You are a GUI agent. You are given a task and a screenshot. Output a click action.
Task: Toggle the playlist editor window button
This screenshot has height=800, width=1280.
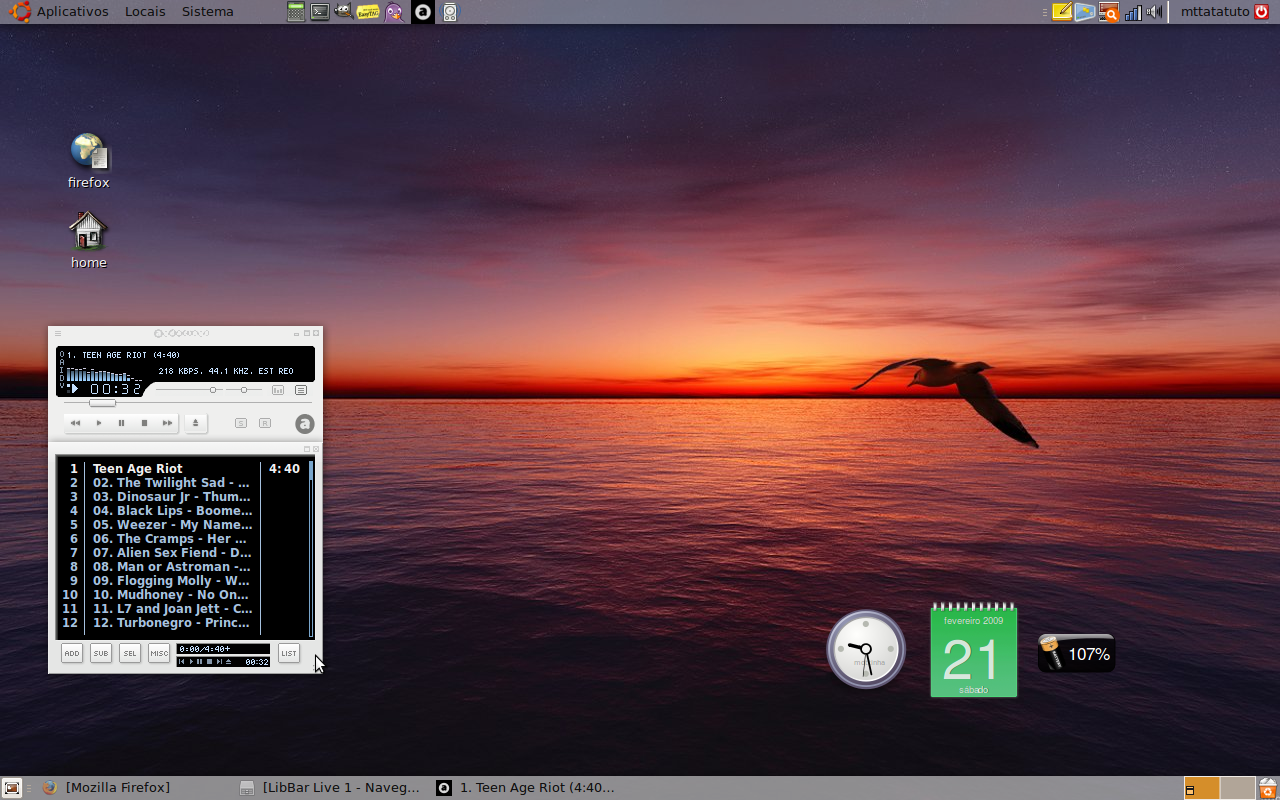(301, 390)
